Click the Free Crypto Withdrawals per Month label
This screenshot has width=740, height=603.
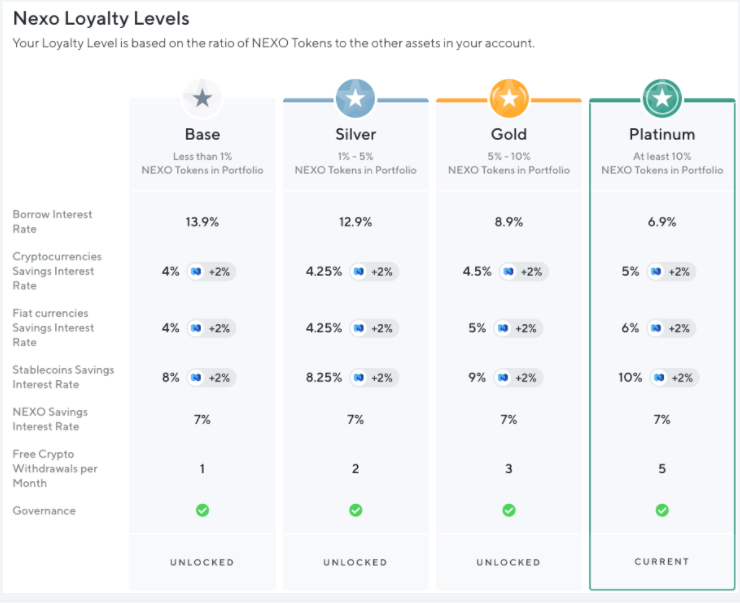tap(55, 469)
